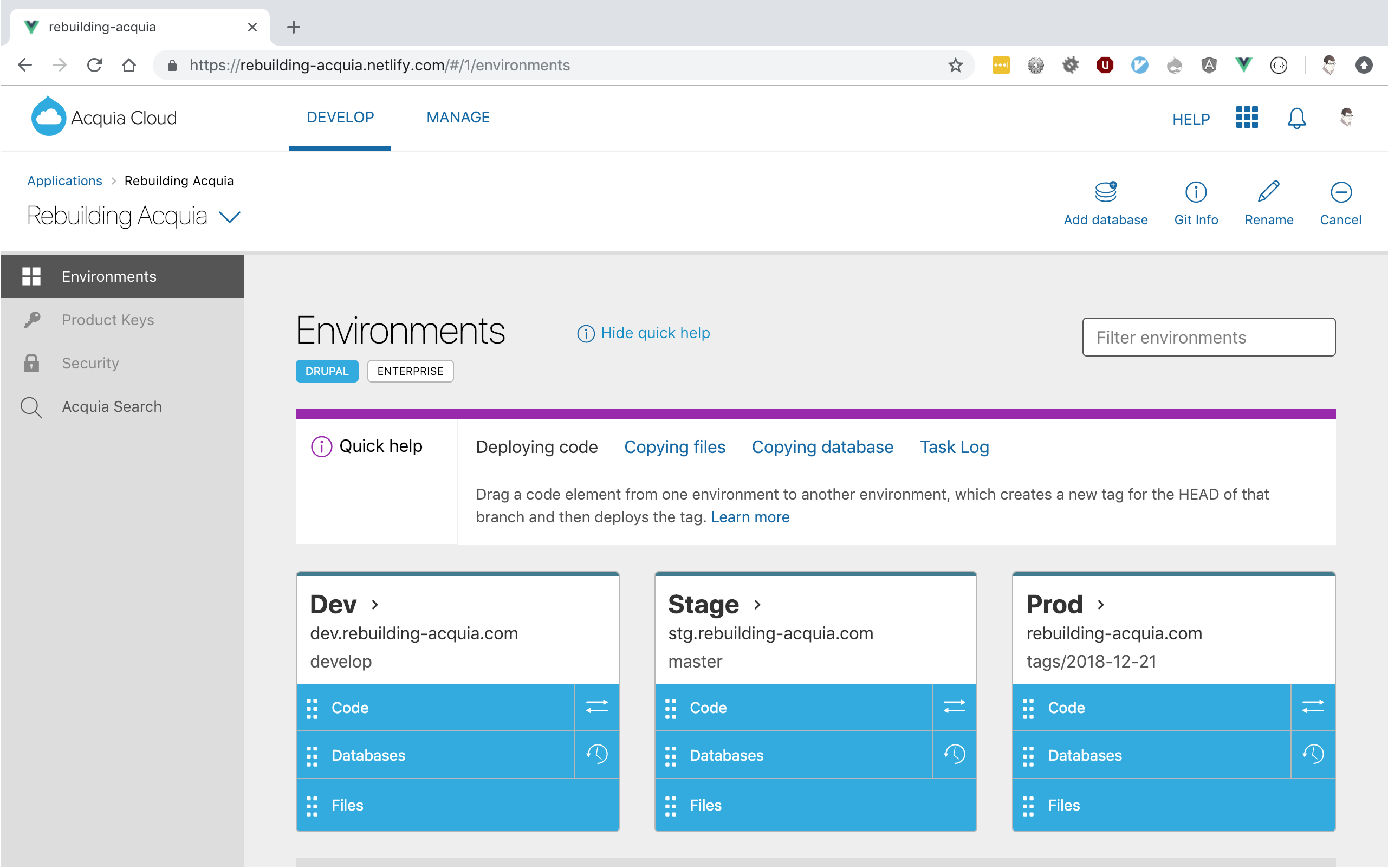Expand the Prod environment chevron
The width and height of the screenshot is (1388, 868).
[x=1100, y=605]
